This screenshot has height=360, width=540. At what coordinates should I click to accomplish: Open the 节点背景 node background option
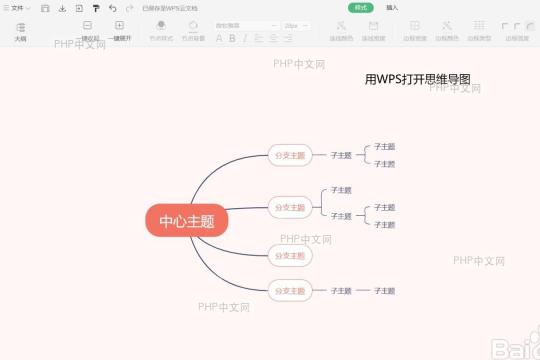[x=193, y=31]
